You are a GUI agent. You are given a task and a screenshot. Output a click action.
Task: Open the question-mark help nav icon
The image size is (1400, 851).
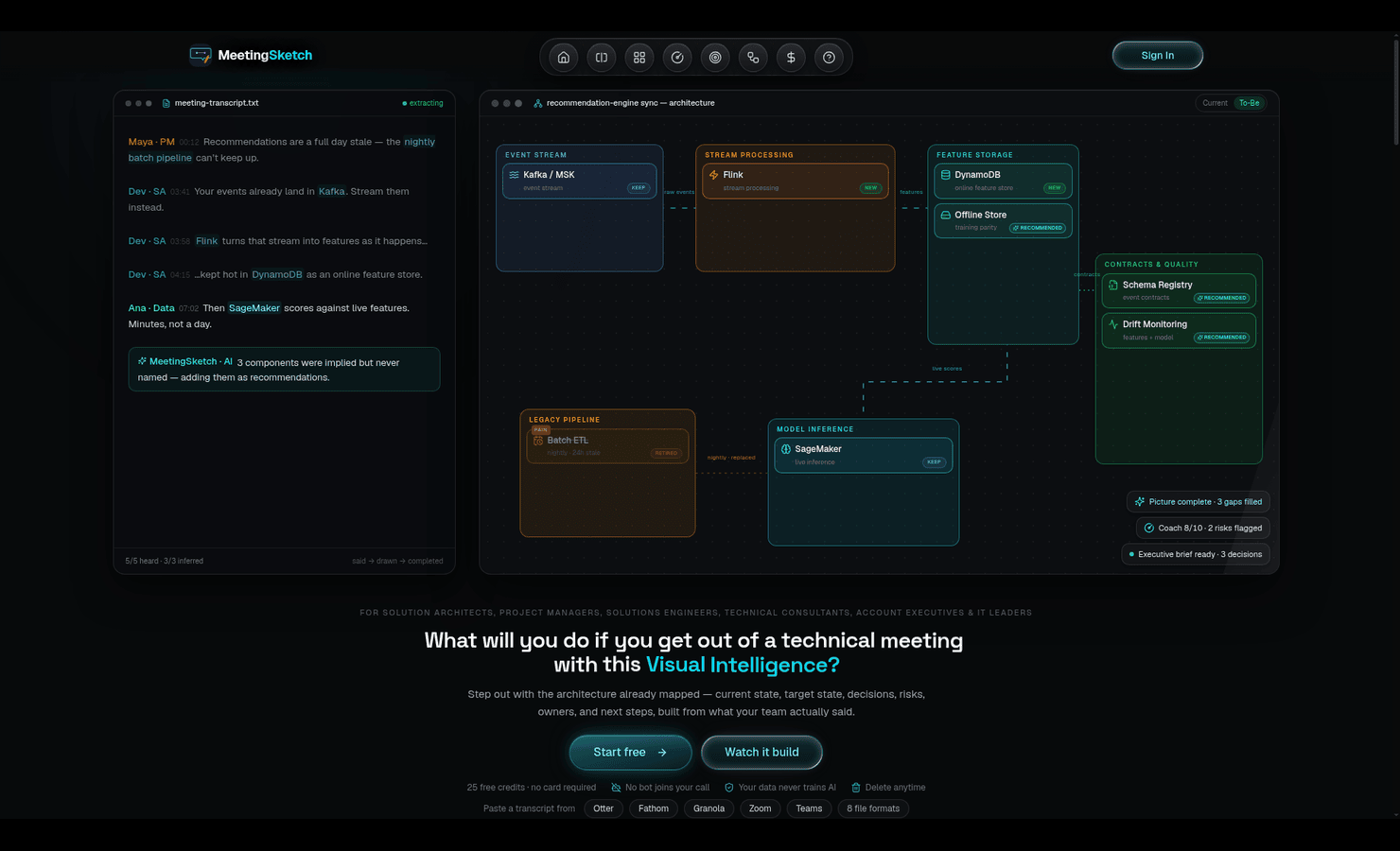click(829, 58)
